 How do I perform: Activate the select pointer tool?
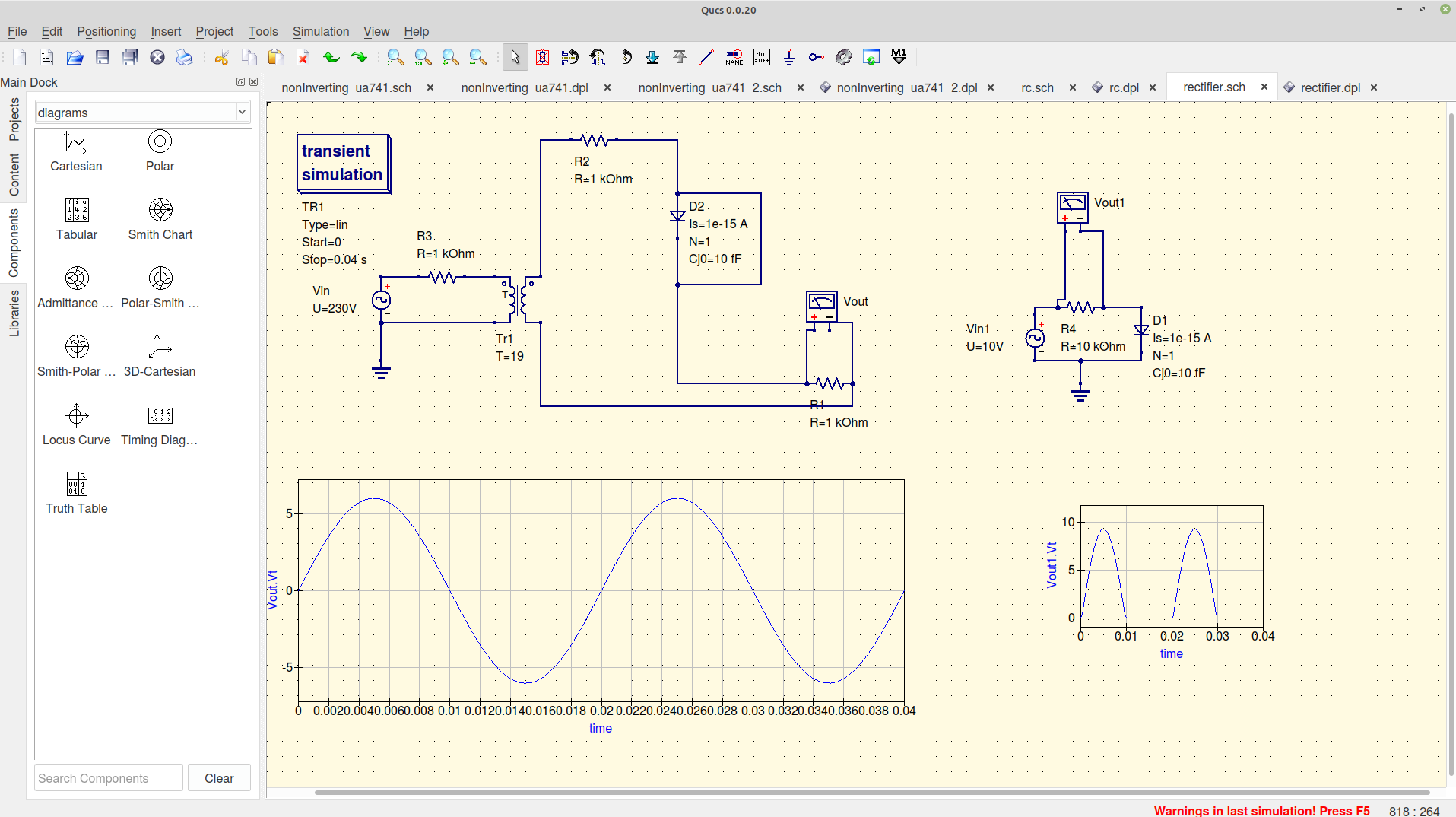coord(515,57)
